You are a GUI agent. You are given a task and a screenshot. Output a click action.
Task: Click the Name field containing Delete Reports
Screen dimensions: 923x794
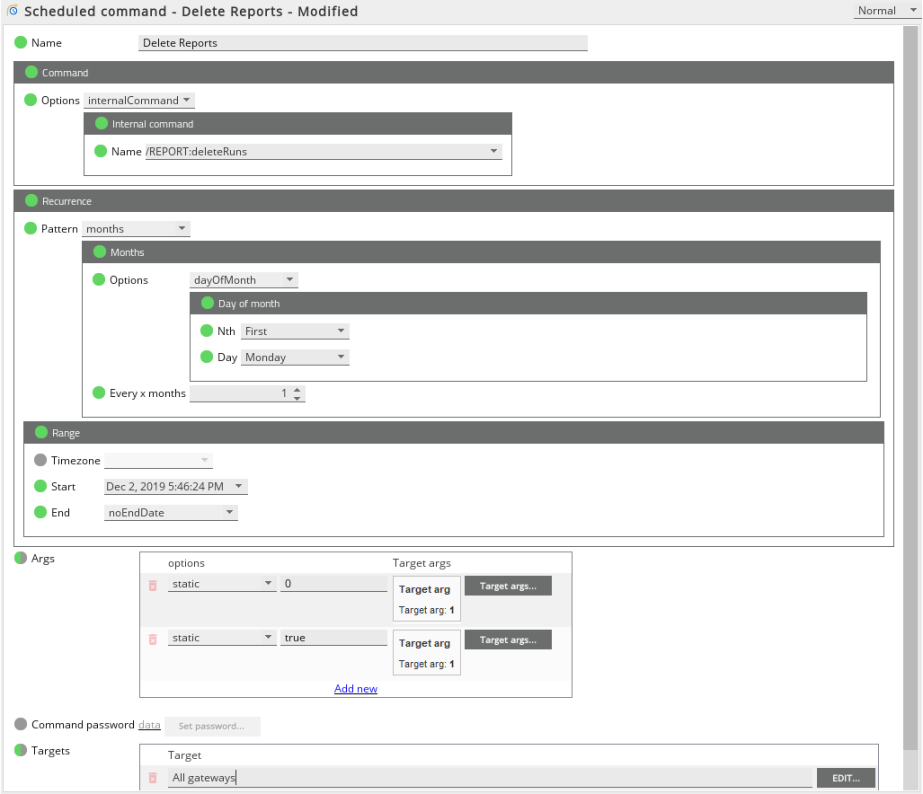tap(362, 44)
